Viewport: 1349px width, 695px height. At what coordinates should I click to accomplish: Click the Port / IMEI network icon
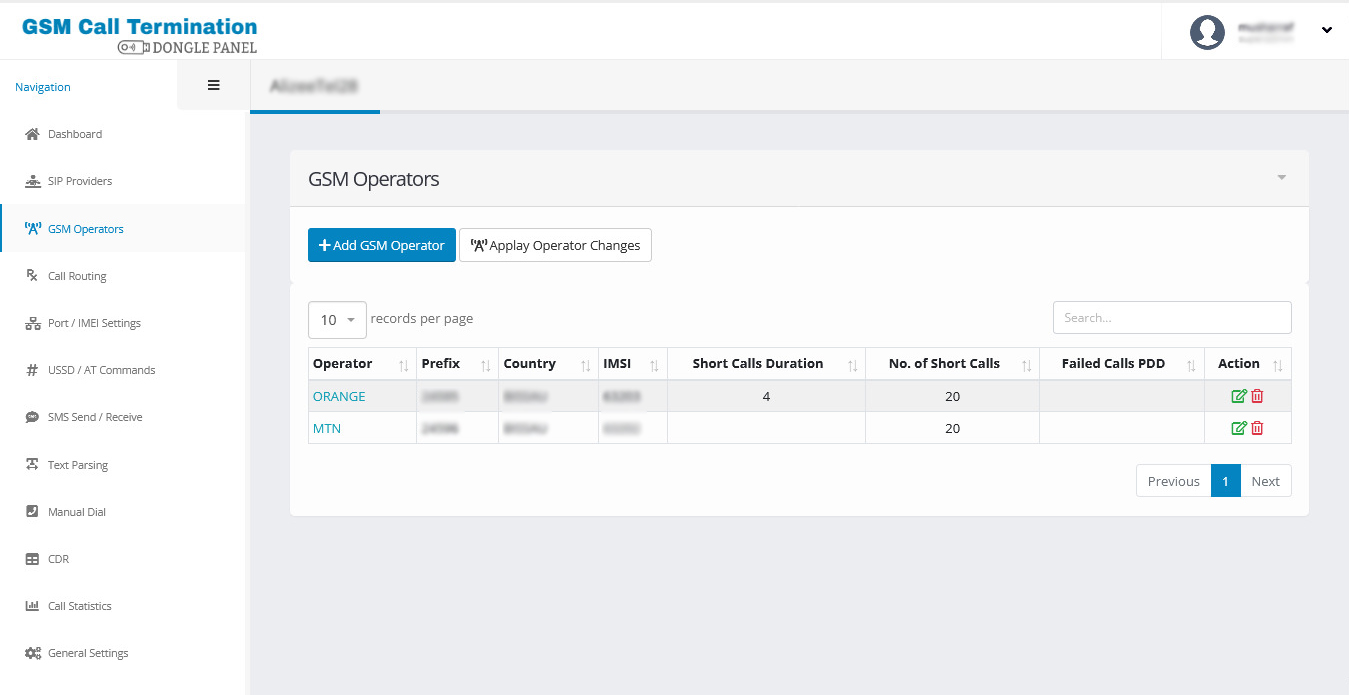tap(32, 323)
